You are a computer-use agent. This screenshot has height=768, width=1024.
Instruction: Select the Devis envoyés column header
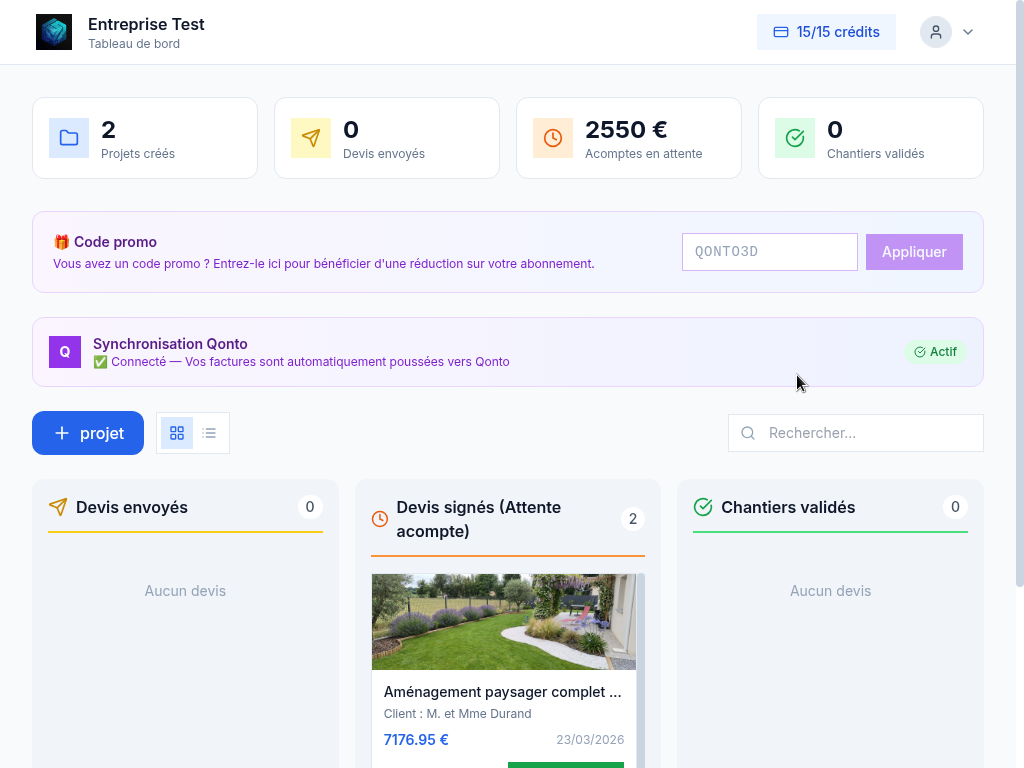coord(132,507)
